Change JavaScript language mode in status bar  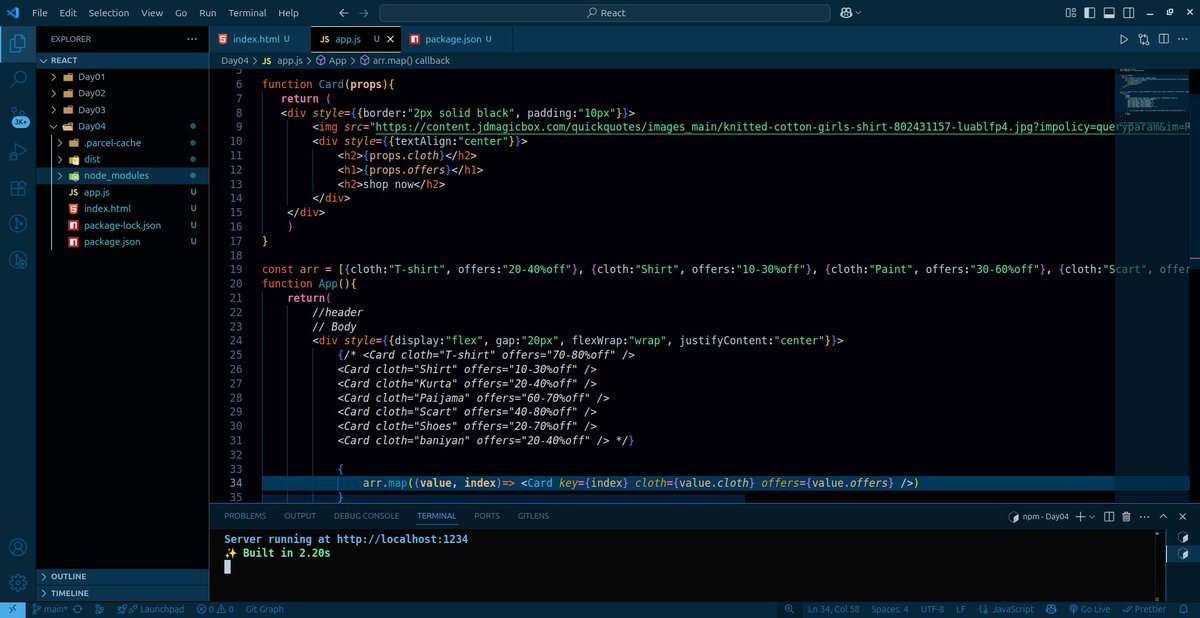1012,609
